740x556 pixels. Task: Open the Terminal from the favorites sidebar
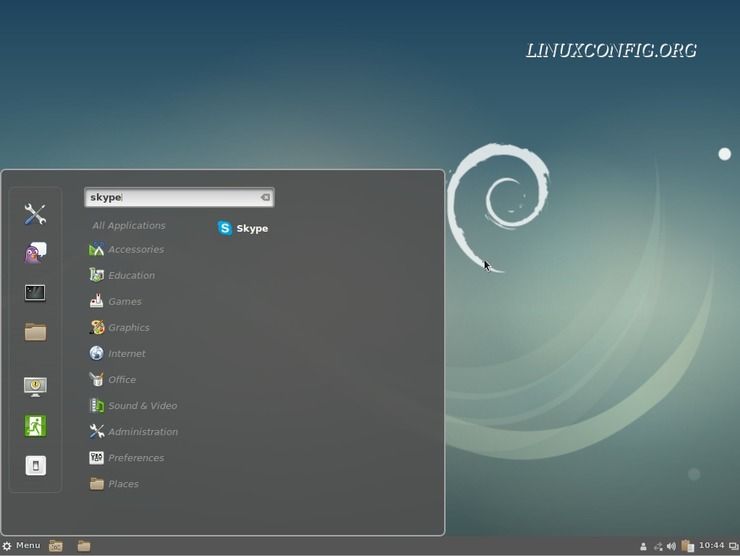pyautogui.click(x=35, y=293)
